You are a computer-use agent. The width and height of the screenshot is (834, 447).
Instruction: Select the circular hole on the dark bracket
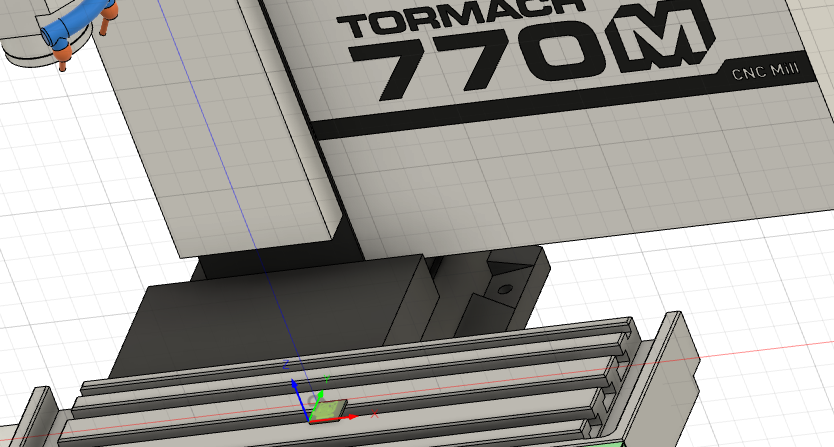(505, 290)
